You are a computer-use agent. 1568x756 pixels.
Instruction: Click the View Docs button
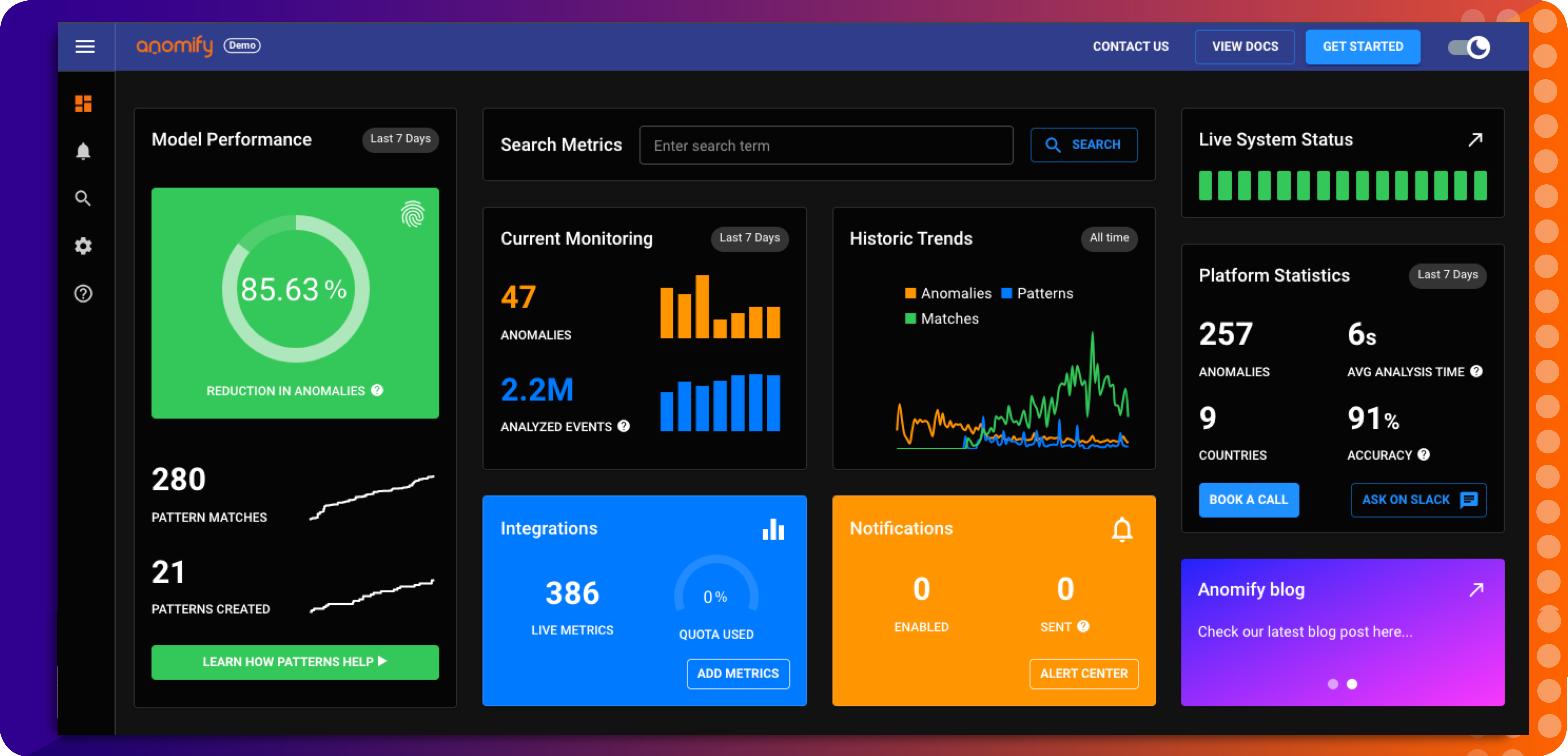pyautogui.click(x=1245, y=47)
